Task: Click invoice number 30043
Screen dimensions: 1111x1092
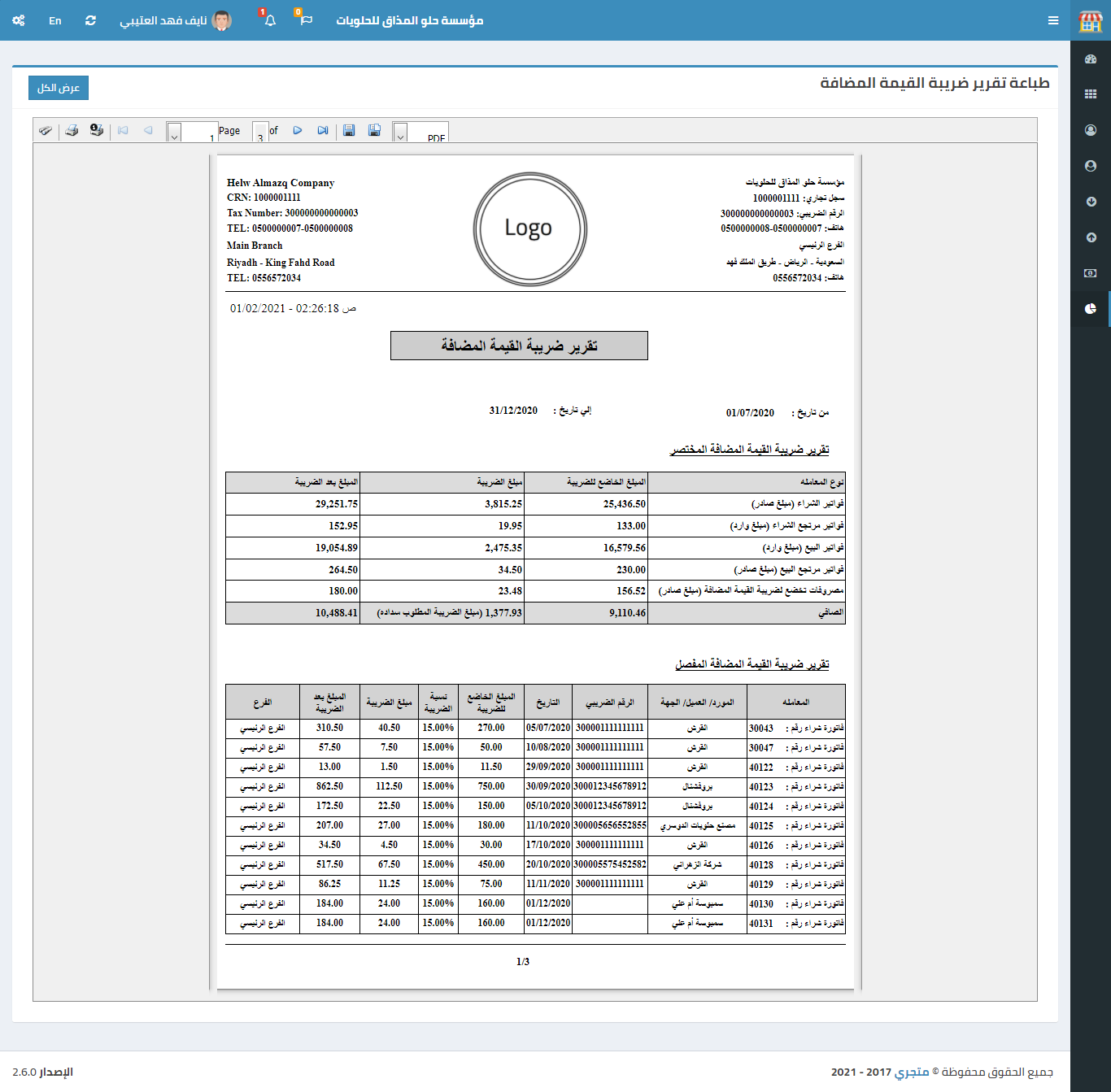Action: (761, 729)
